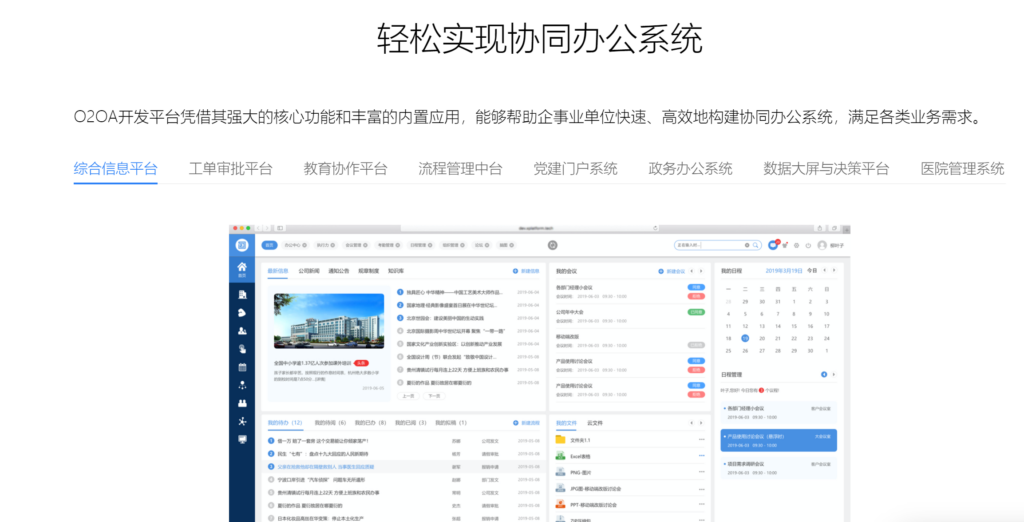Switch to the 公司新闻 tab
The width and height of the screenshot is (1024, 522).
click(x=309, y=270)
